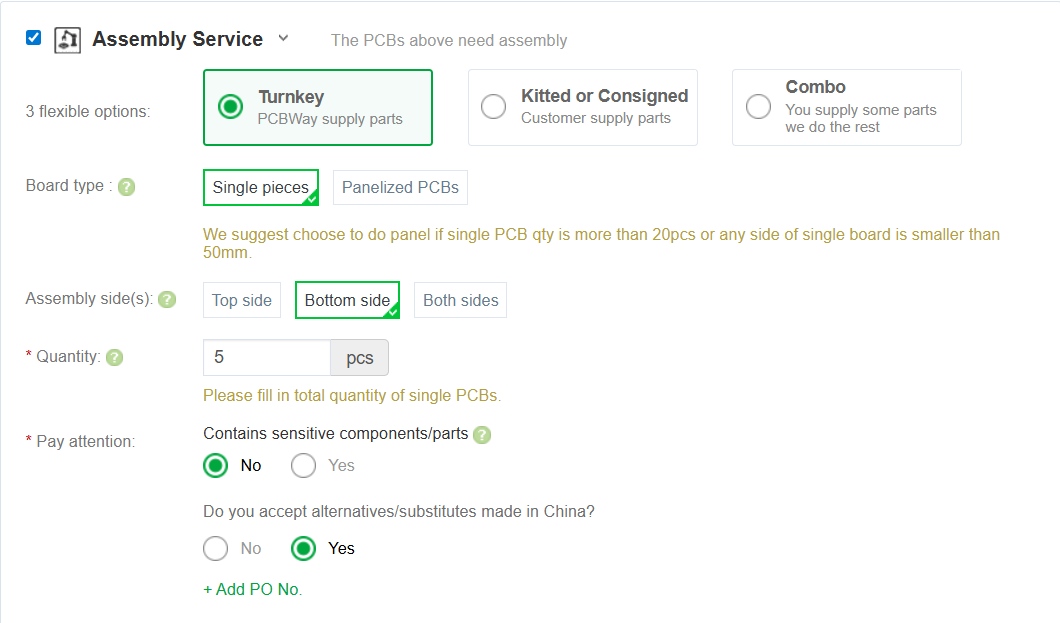
Task: Select Top side for assembly
Action: click(242, 300)
